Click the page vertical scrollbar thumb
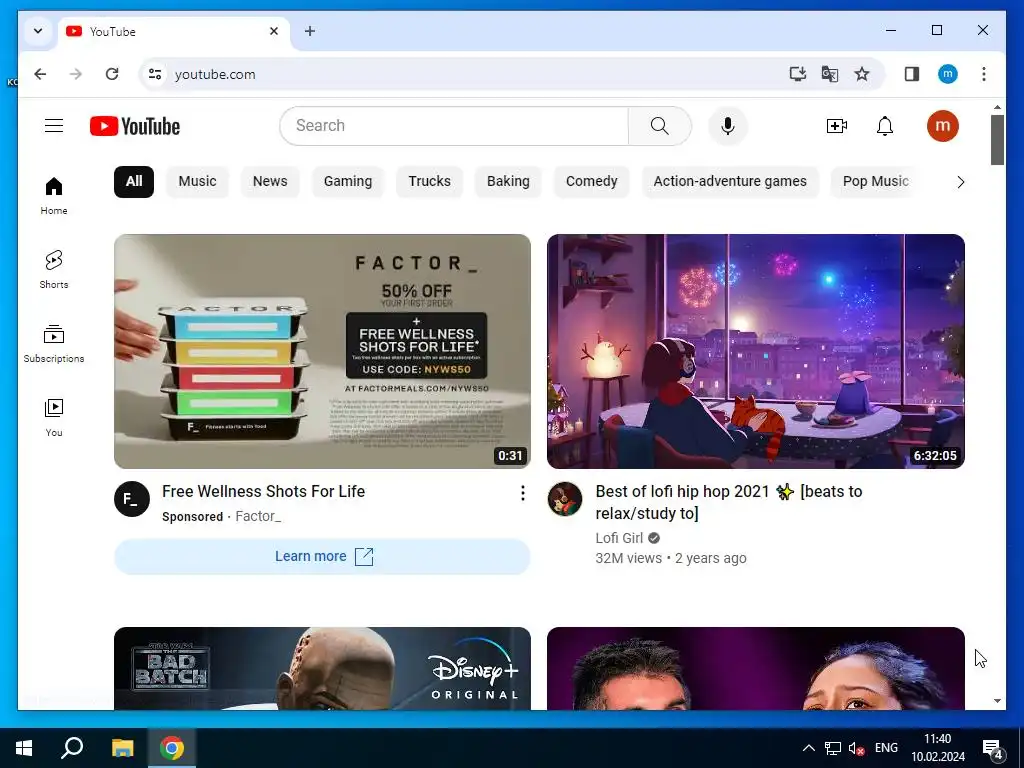 pos(997,140)
